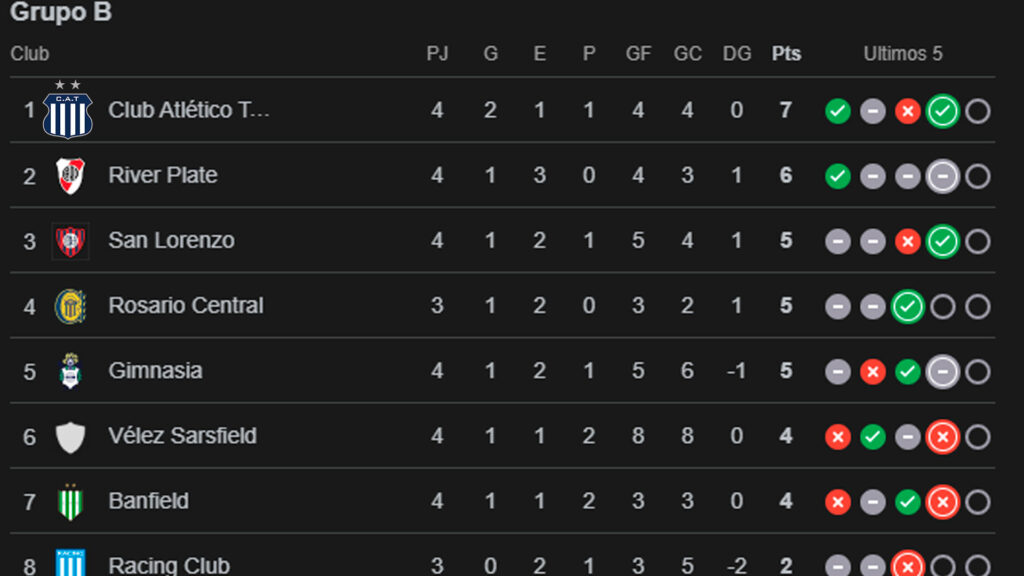
Task: Open the Banfield team link
Action: tap(148, 501)
